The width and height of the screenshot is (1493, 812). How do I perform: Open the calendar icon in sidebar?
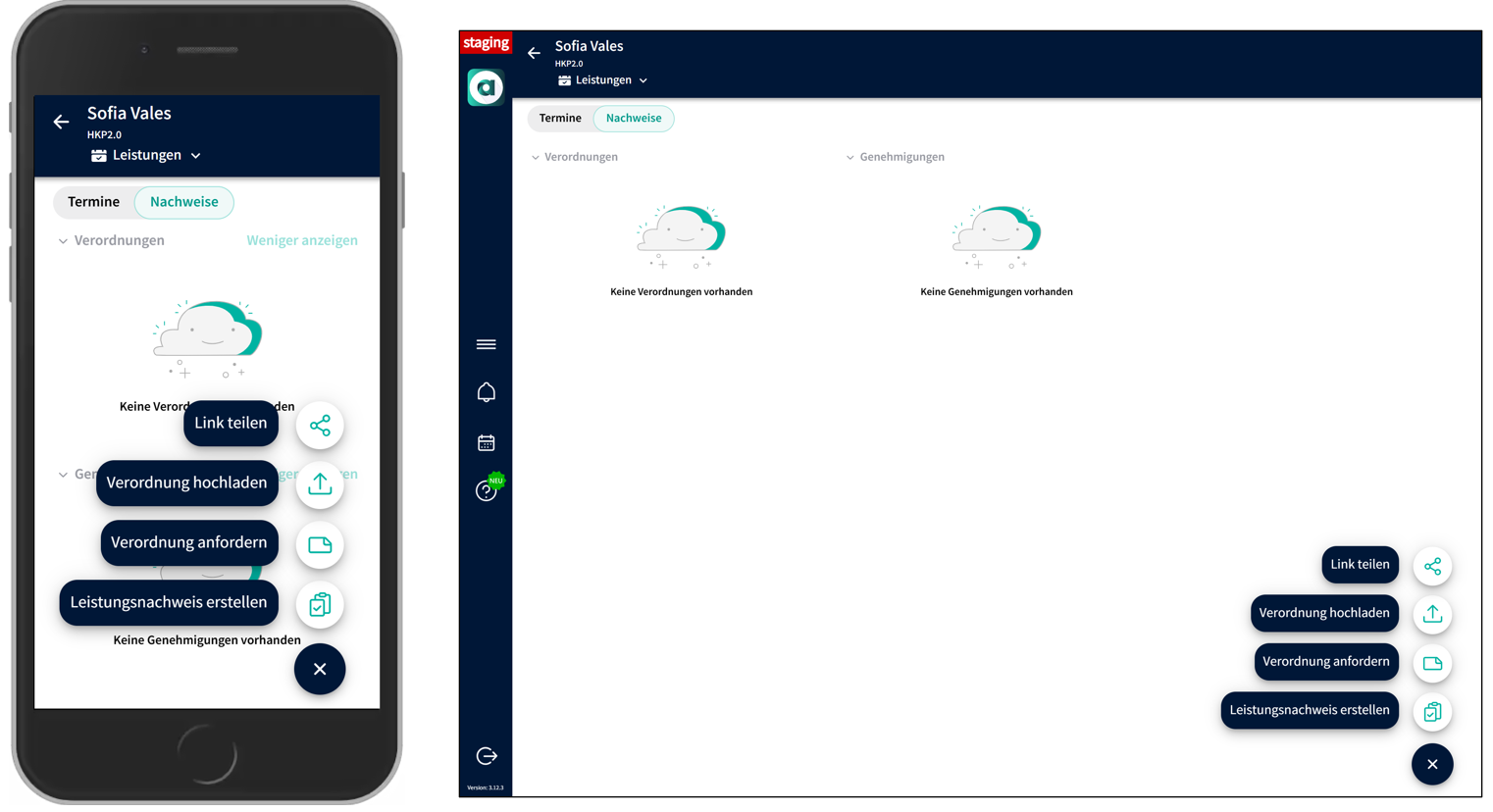pos(486,443)
